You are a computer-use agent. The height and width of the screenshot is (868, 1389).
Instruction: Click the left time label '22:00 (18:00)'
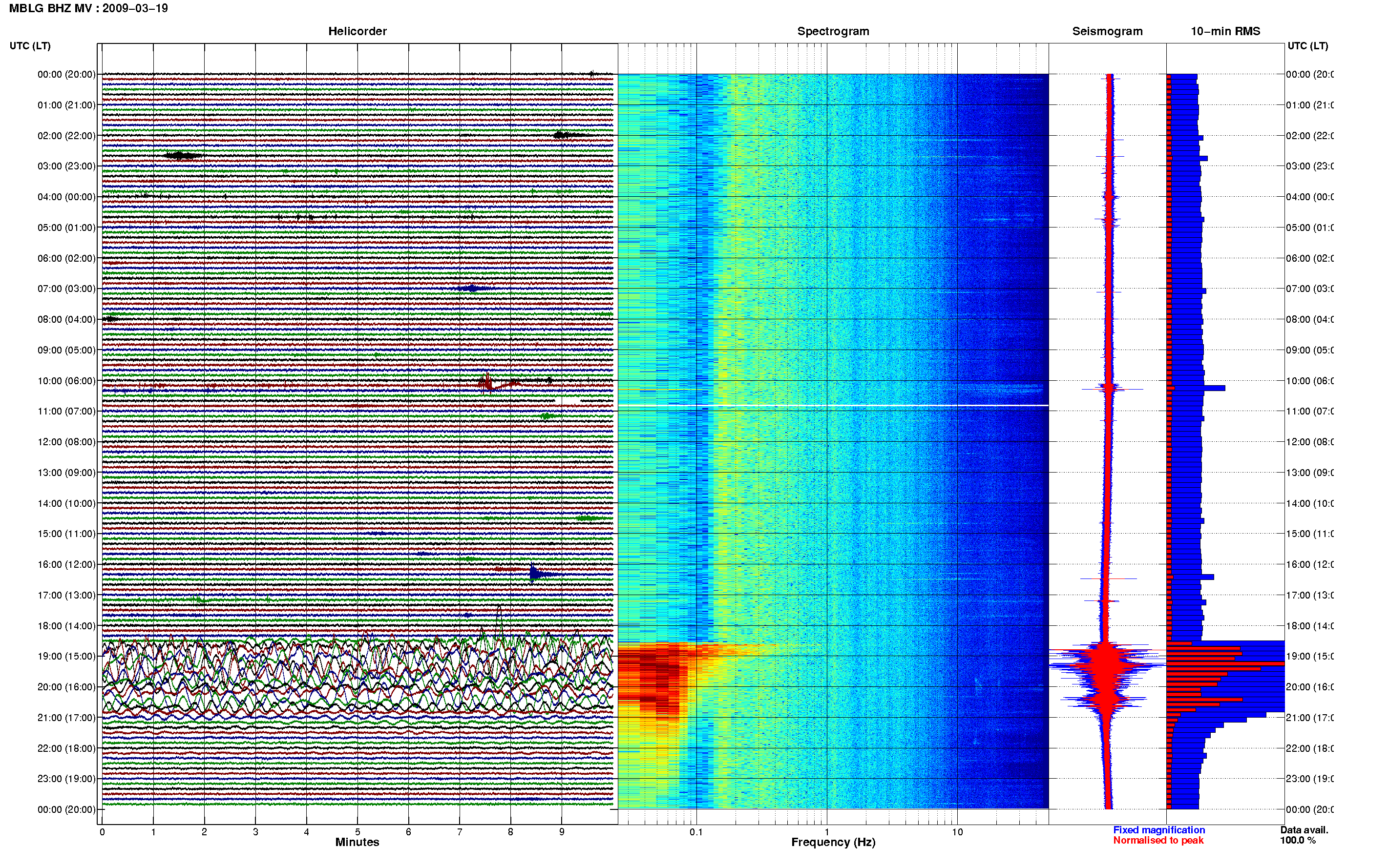coord(66,748)
